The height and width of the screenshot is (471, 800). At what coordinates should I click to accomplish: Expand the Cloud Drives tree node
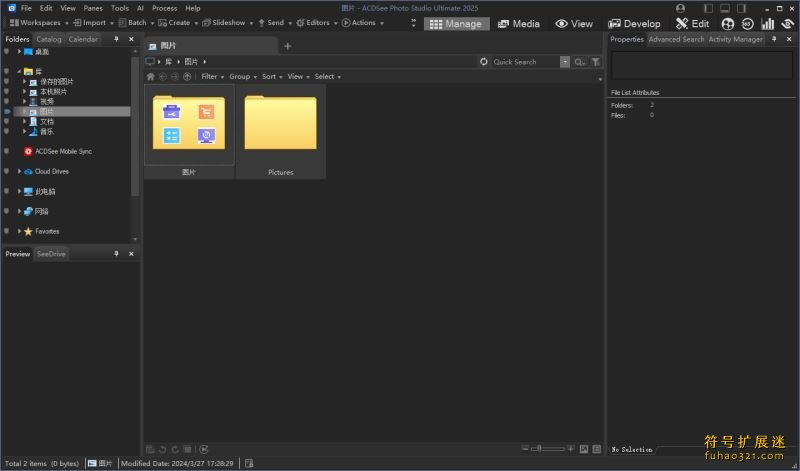click(19, 171)
